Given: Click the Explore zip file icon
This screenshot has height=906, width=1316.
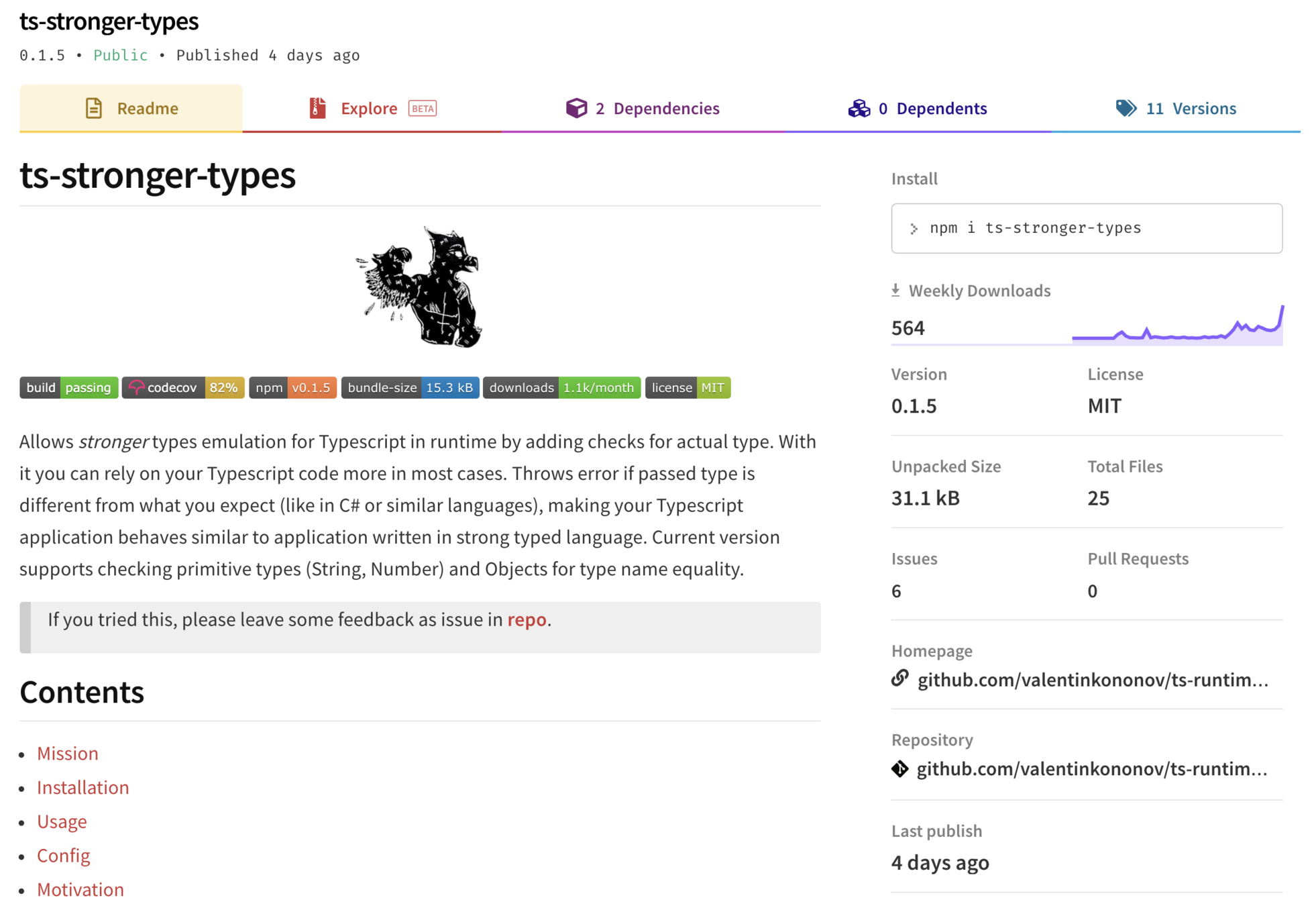Looking at the screenshot, I should [x=317, y=108].
